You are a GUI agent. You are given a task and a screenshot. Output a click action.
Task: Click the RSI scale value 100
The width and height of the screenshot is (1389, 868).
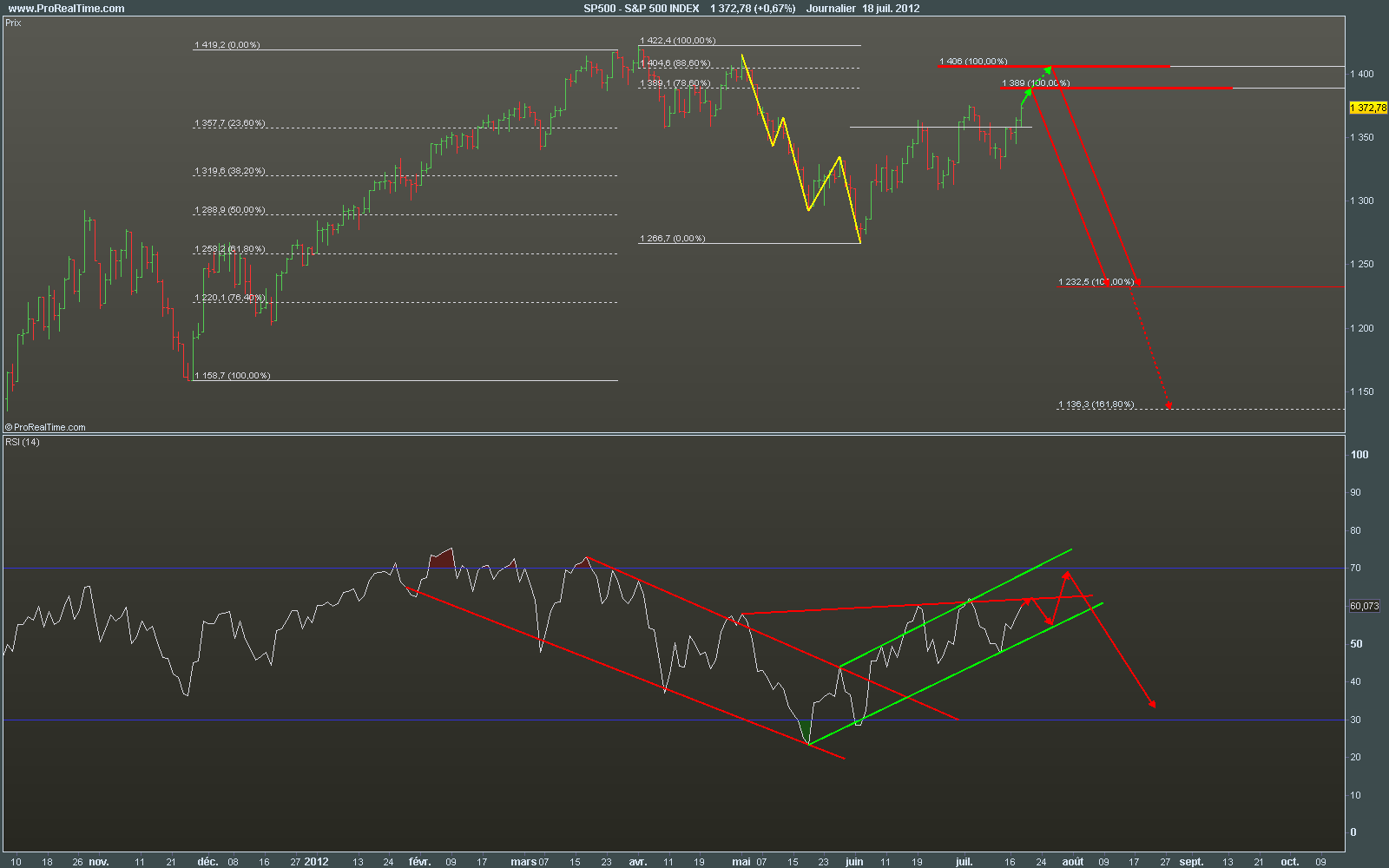point(1359,455)
